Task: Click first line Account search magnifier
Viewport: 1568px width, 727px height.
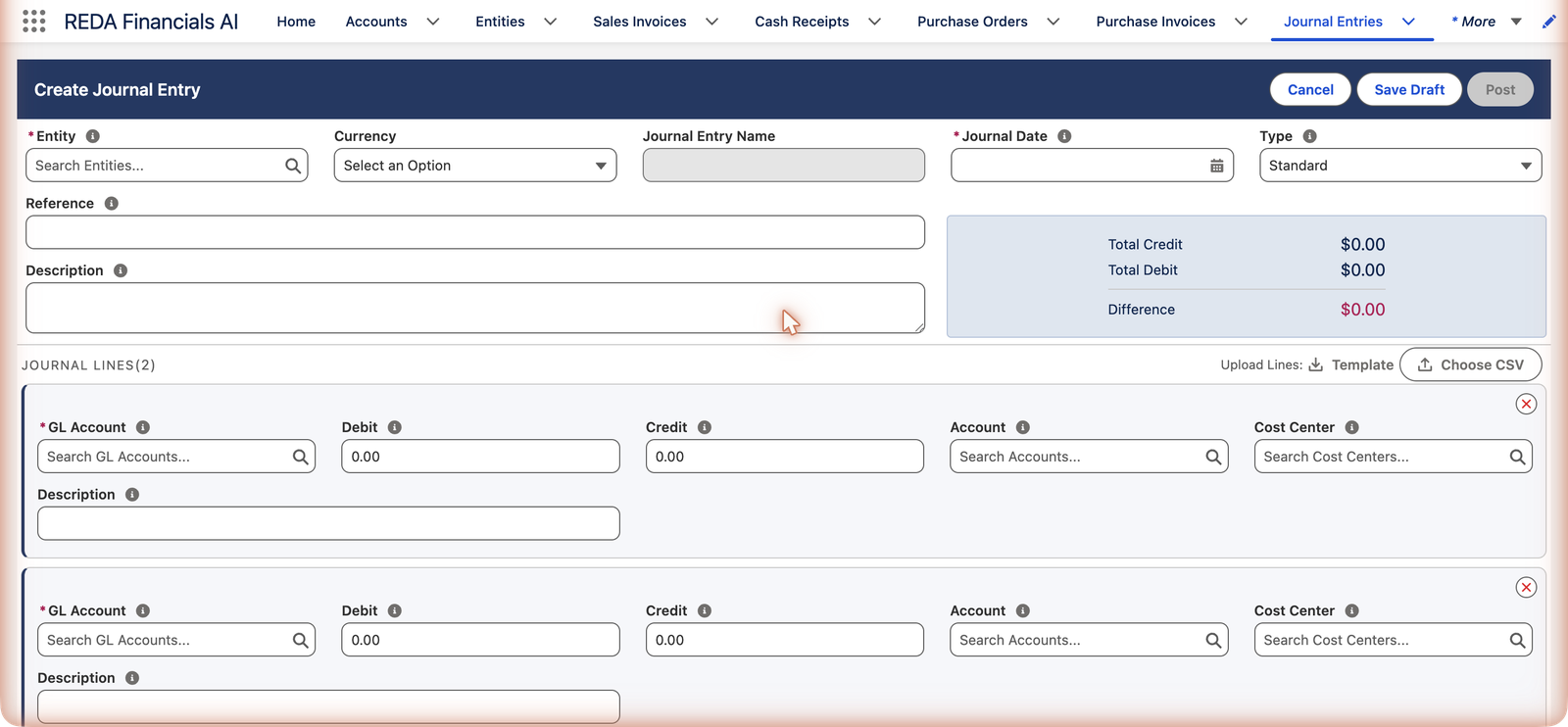Action: pyautogui.click(x=1213, y=457)
